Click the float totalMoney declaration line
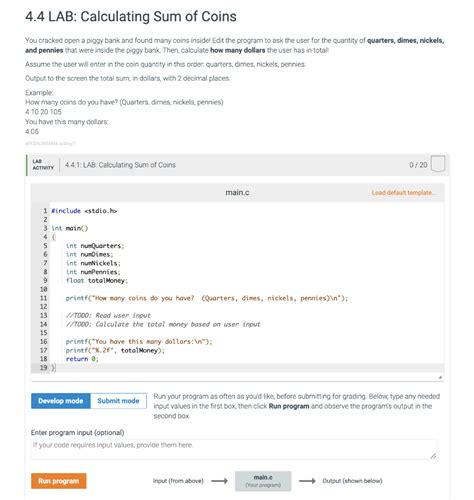 coord(97,280)
